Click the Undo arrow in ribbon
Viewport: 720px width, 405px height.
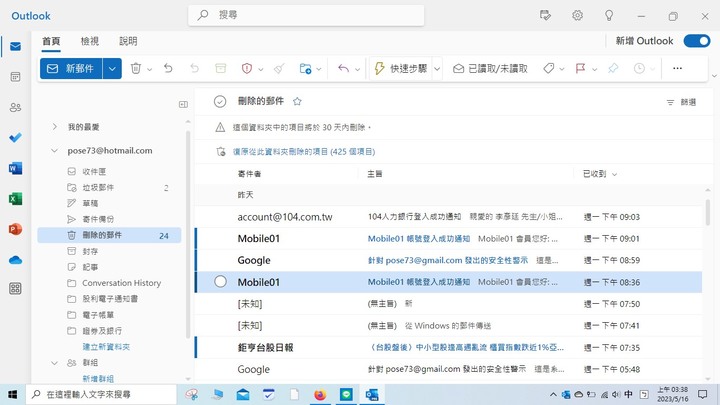click(168, 68)
